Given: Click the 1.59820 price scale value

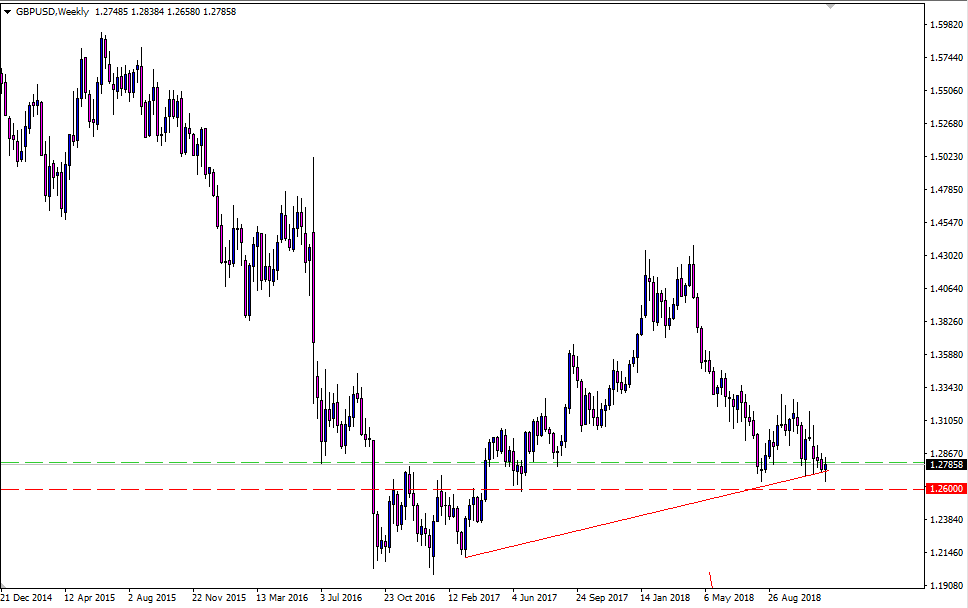Looking at the screenshot, I should coord(946,25).
